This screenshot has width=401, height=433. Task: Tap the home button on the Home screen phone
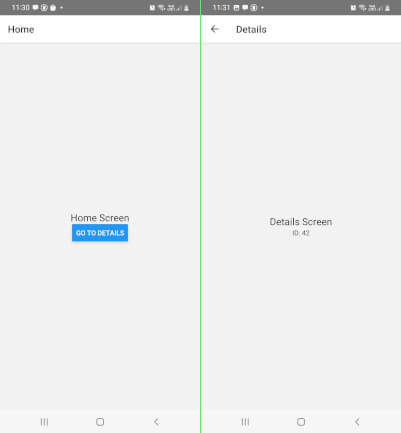100,422
